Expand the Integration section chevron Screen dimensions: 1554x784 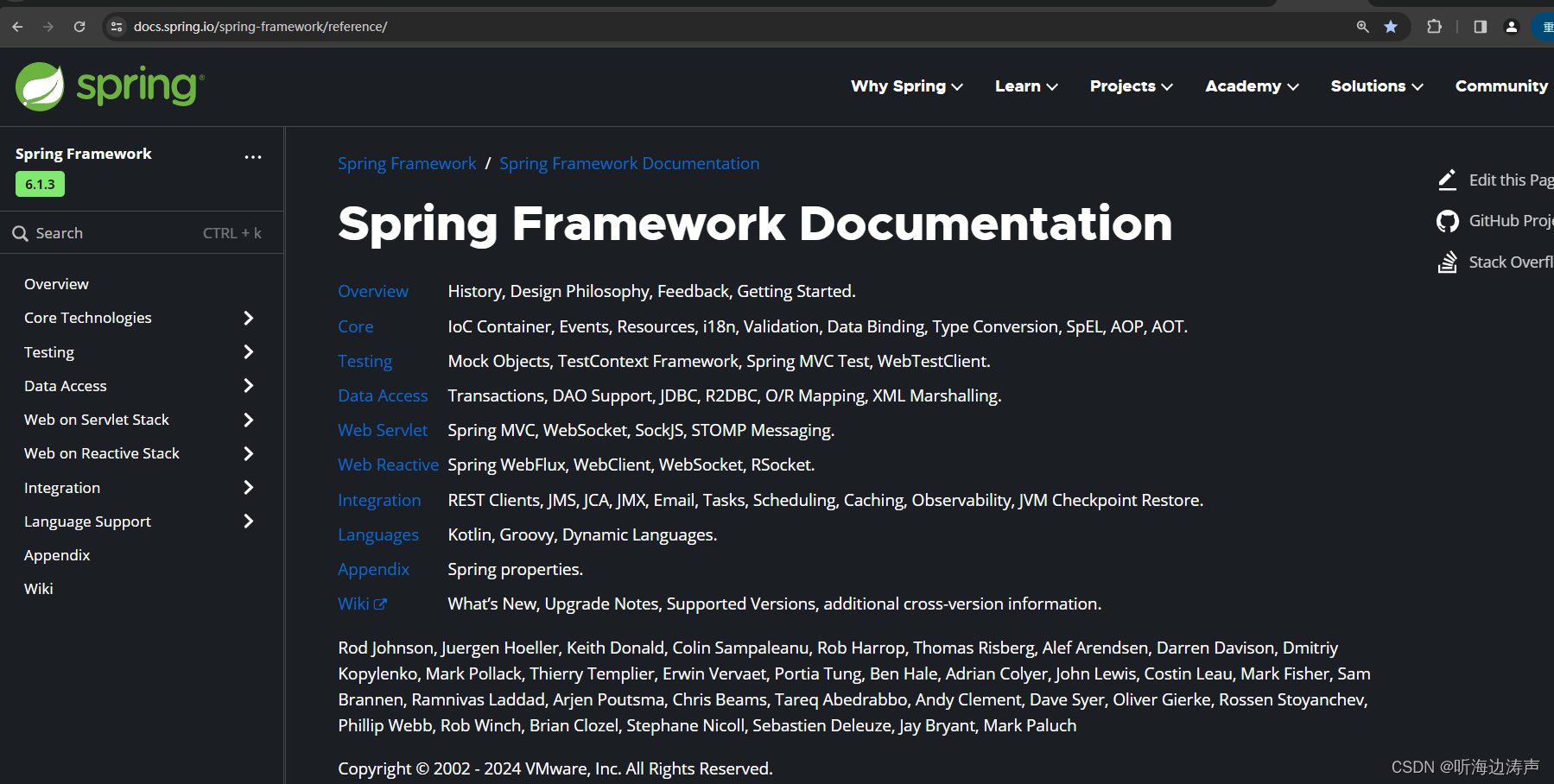[249, 487]
